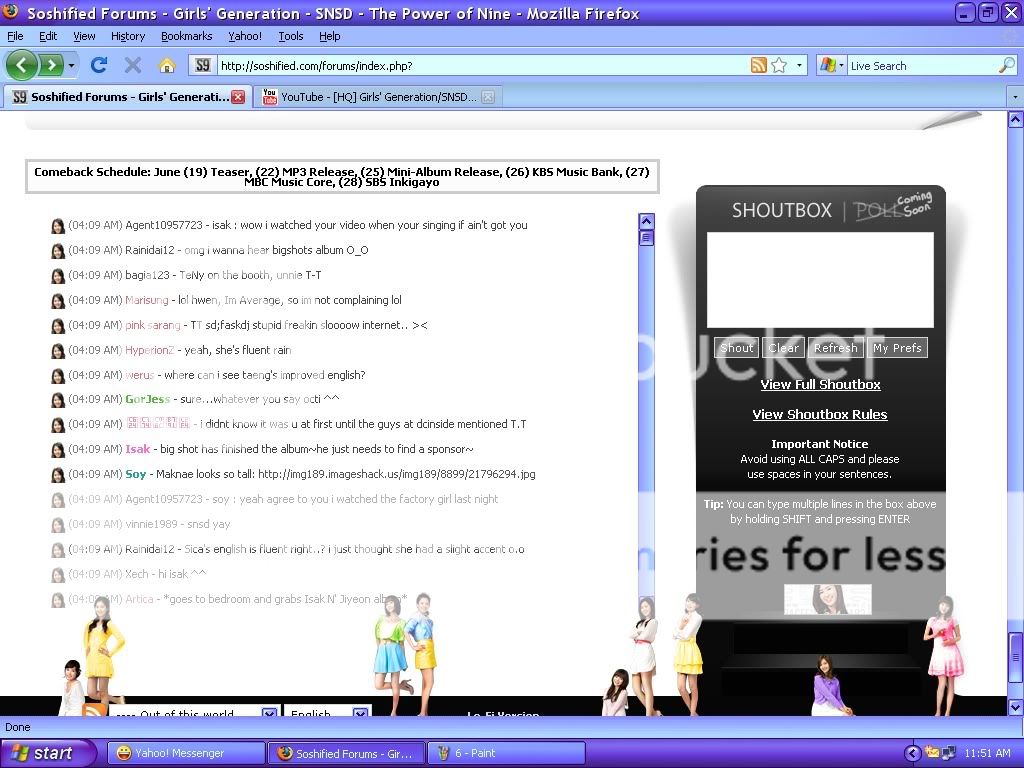This screenshot has height=768, width=1024.
Task: Click avatar icon beside Isak's shout
Action: (57, 450)
